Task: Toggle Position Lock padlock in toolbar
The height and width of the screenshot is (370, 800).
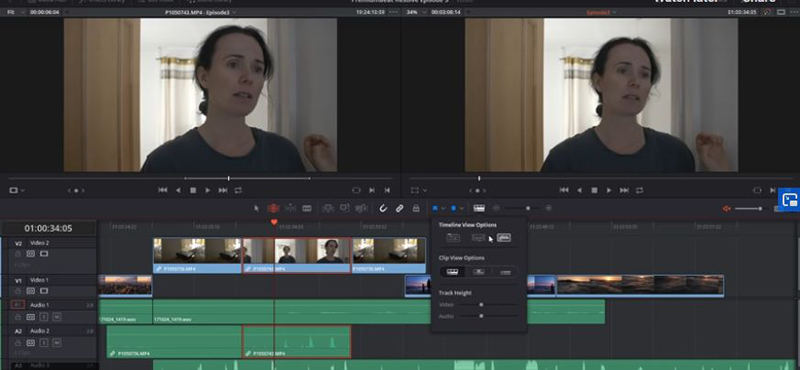Action: click(x=416, y=208)
